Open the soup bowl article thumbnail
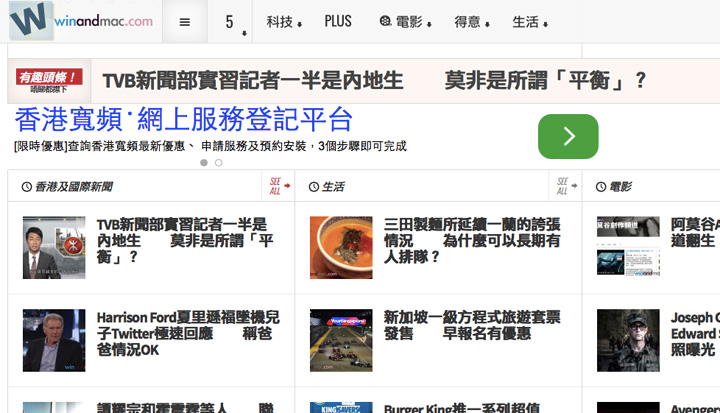 340,247
